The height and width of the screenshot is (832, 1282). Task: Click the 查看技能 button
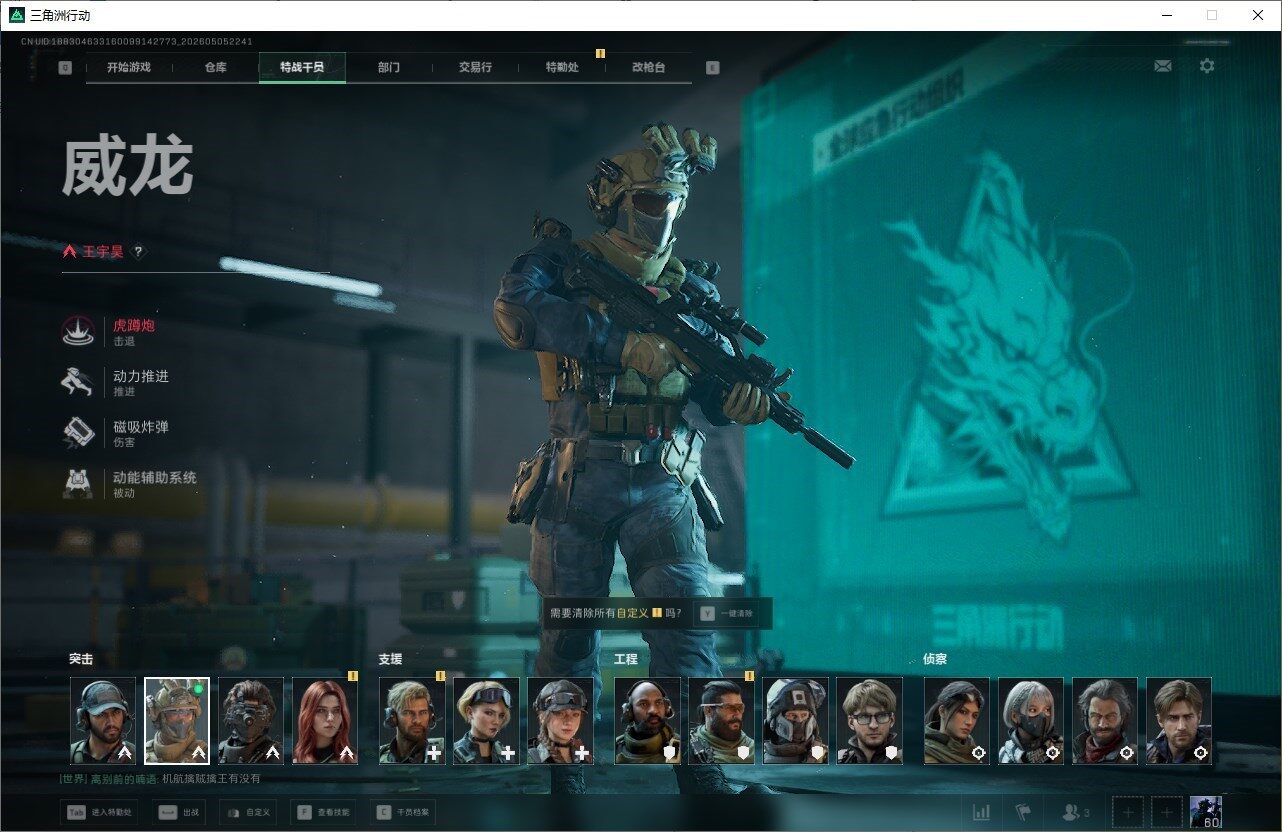coord(323,813)
